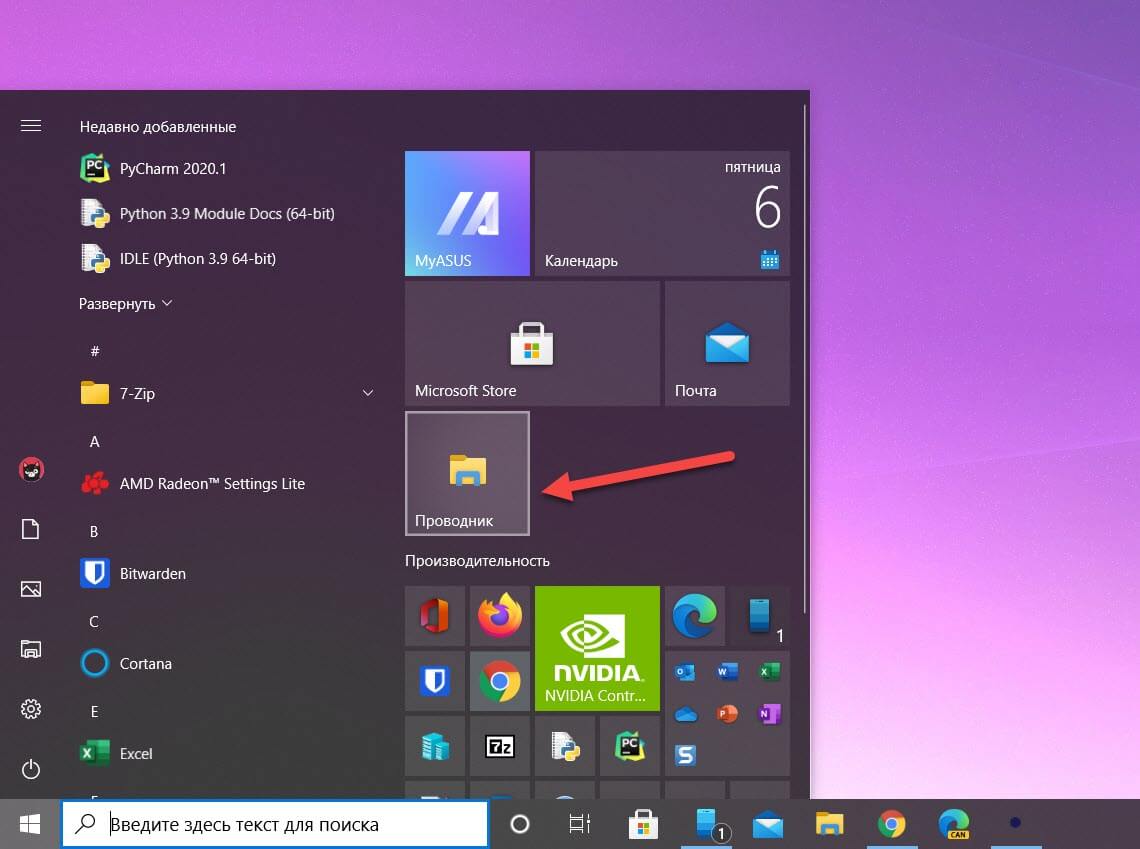Launch the Office tile in Производительность group
Screen dimensions: 1140x849
pyautogui.click(x=435, y=616)
